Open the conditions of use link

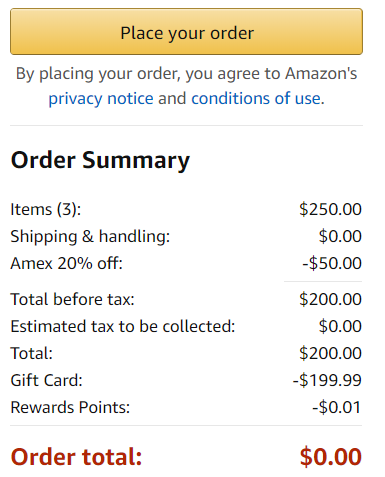point(256,99)
